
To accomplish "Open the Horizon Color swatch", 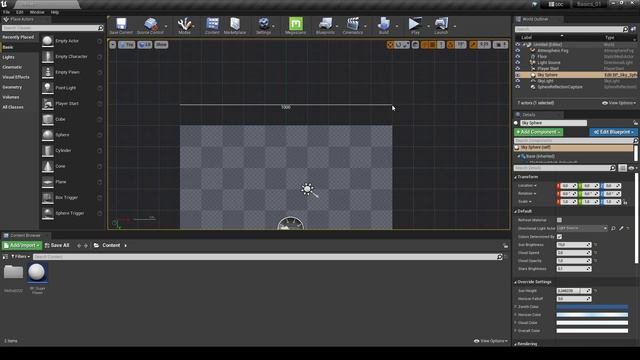I will 592,315.
